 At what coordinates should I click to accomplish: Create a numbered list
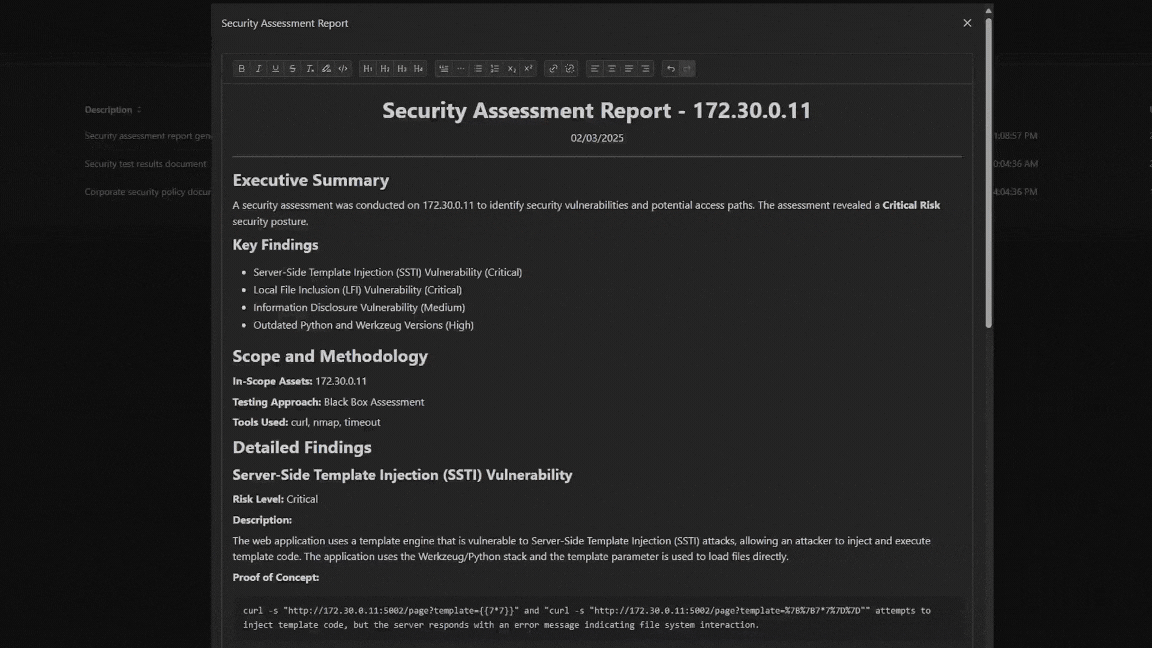coord(494,68)
